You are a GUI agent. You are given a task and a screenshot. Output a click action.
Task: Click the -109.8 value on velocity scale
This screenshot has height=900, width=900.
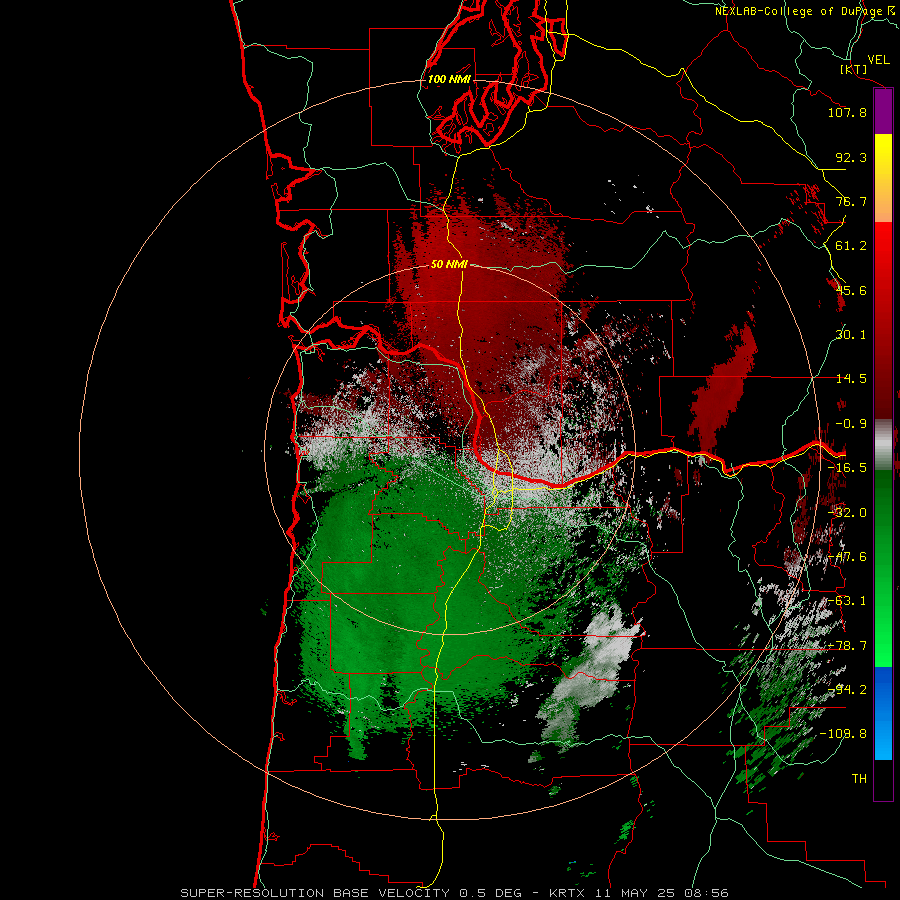click(x=843, y=734)
